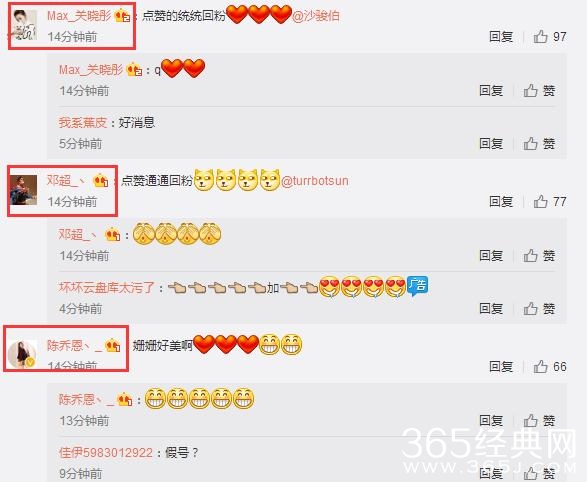587x482 pixels.
Task: Like the reply by 坏坏云盘库太污了
Action: [539, 309]
